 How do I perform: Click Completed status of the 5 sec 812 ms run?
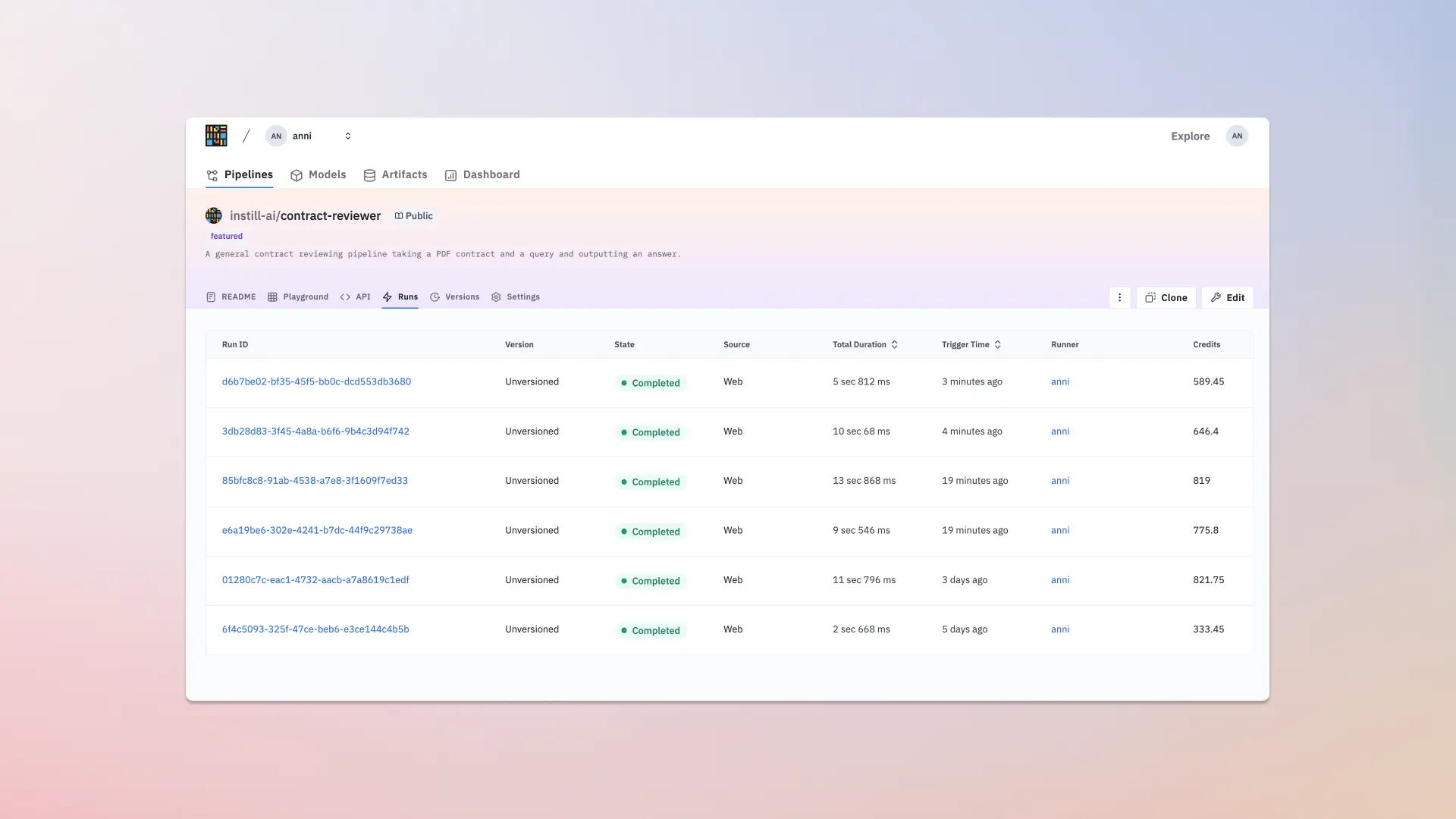651,383
